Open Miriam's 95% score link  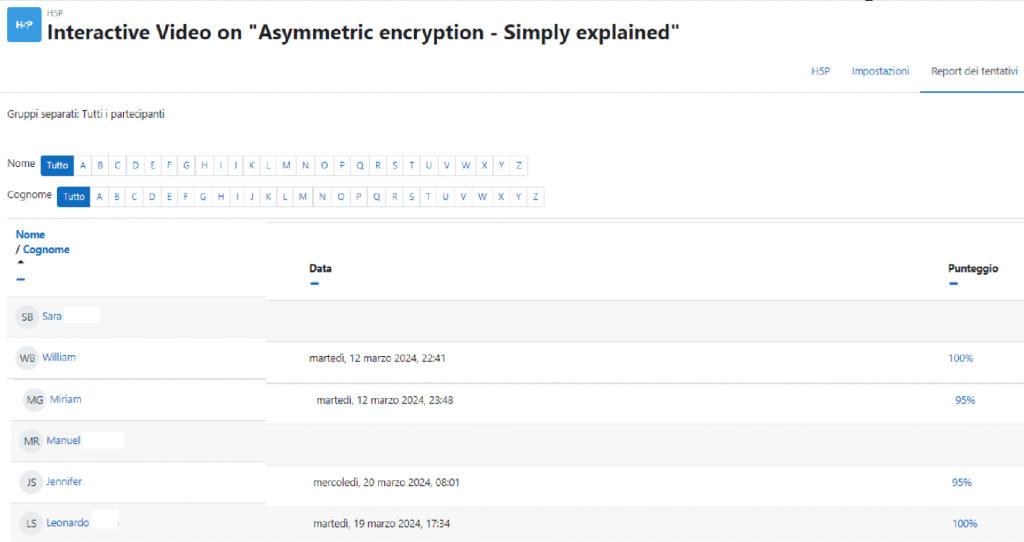tap(965, 400)
